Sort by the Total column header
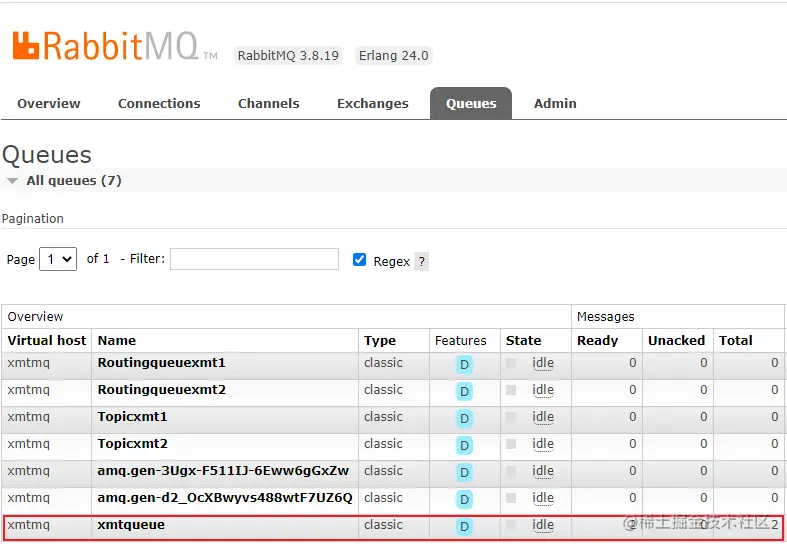 click(736, 341)
